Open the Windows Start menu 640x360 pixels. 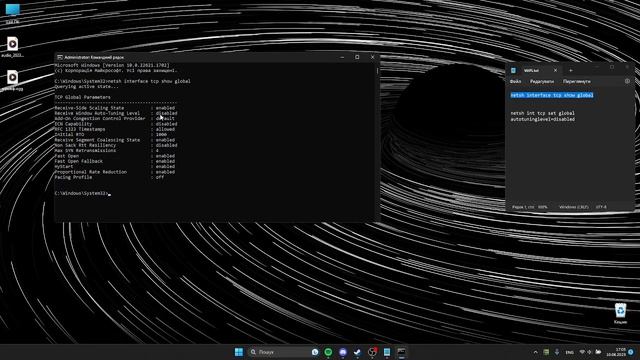pyautogui.click(x=239, y=352)
